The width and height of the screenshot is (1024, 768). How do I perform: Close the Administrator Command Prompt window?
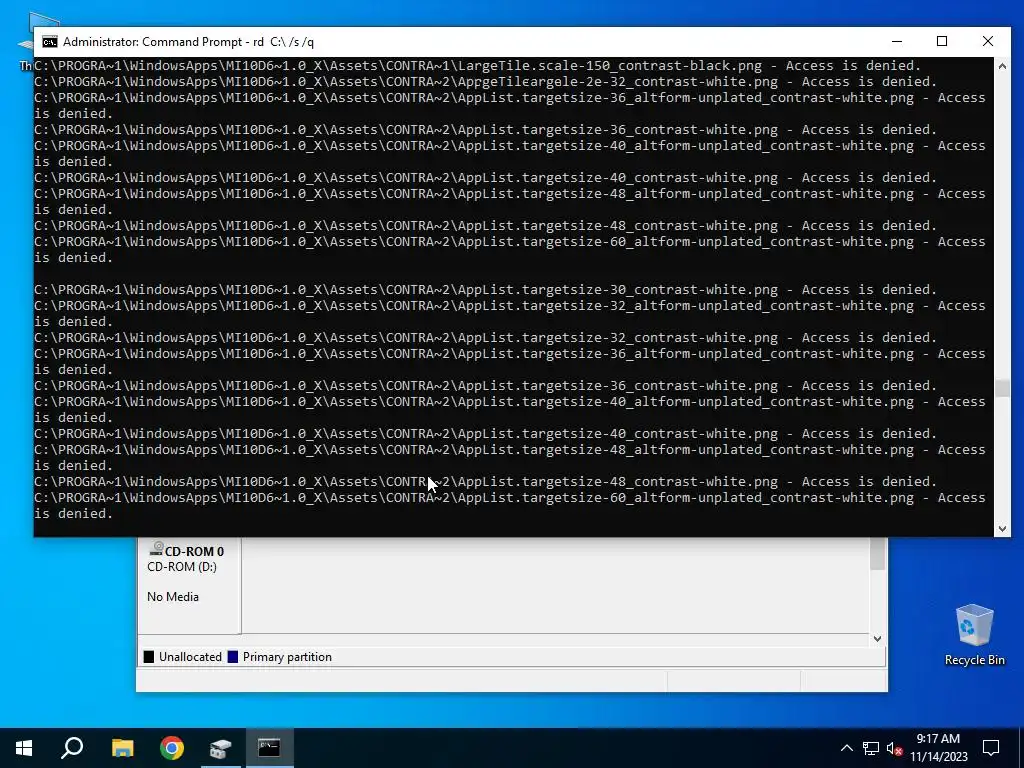coord(987,41)
